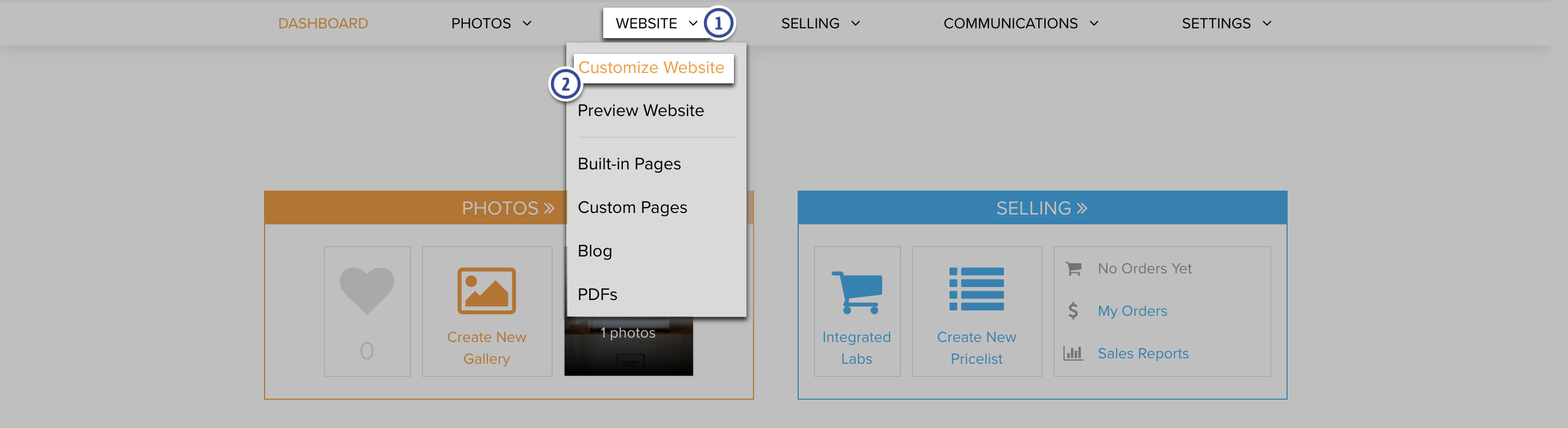
Task: Expand the Communications dropdown chevron
Action: coord(1094,23)
